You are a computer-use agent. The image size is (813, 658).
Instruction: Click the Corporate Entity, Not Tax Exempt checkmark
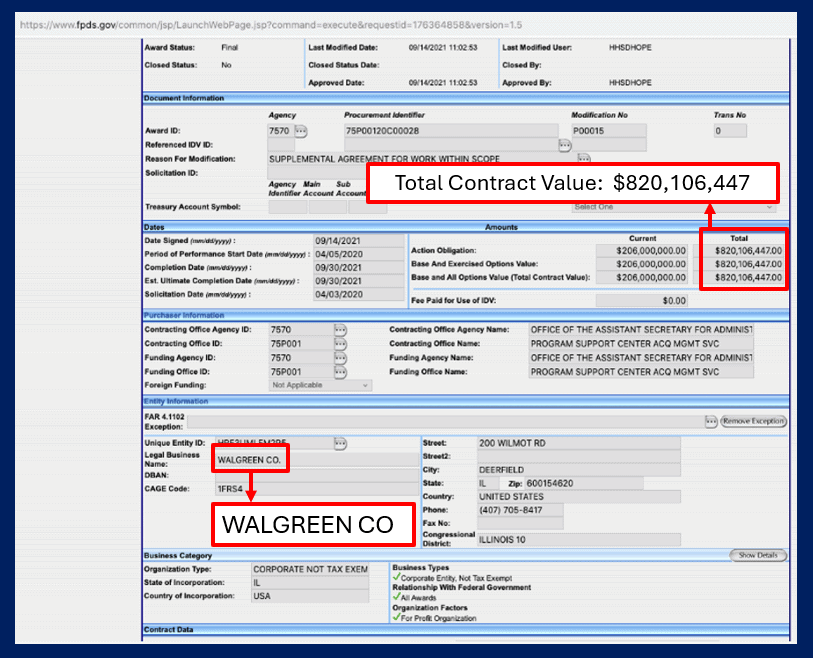tap(396, 577)
